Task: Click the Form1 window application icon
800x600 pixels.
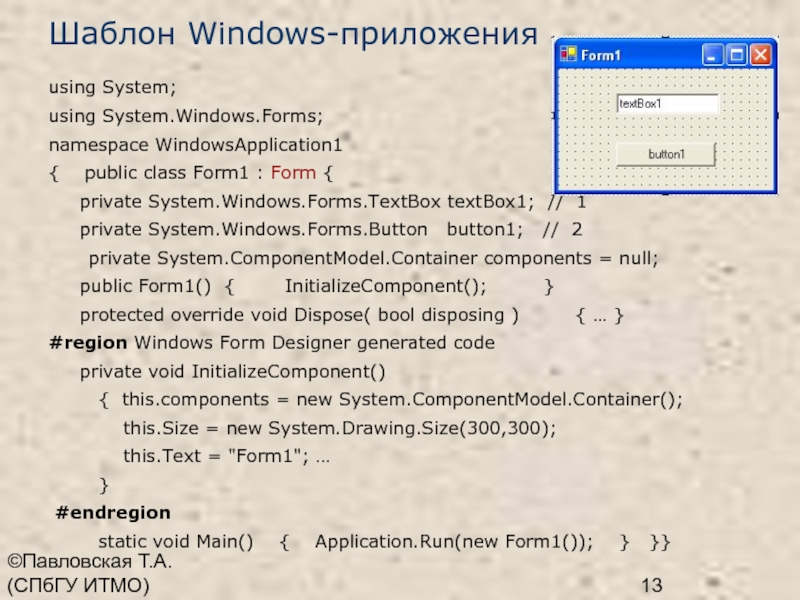Action: [568, 54]
